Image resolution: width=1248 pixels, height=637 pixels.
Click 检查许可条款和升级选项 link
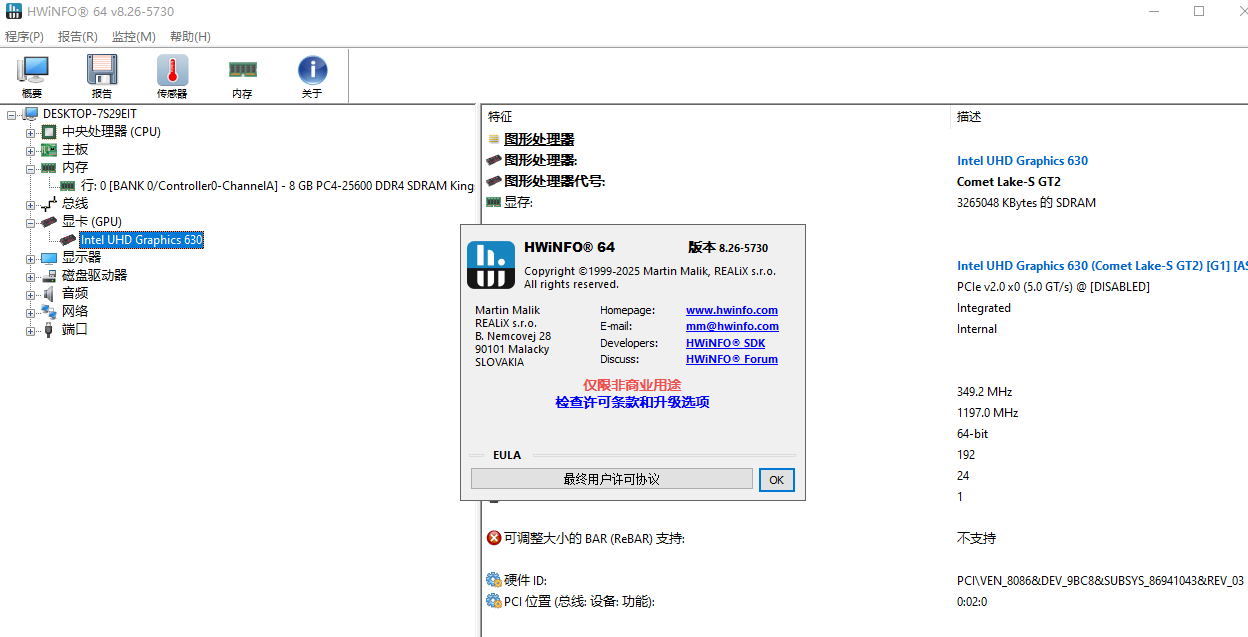click(x=633, y=402)
